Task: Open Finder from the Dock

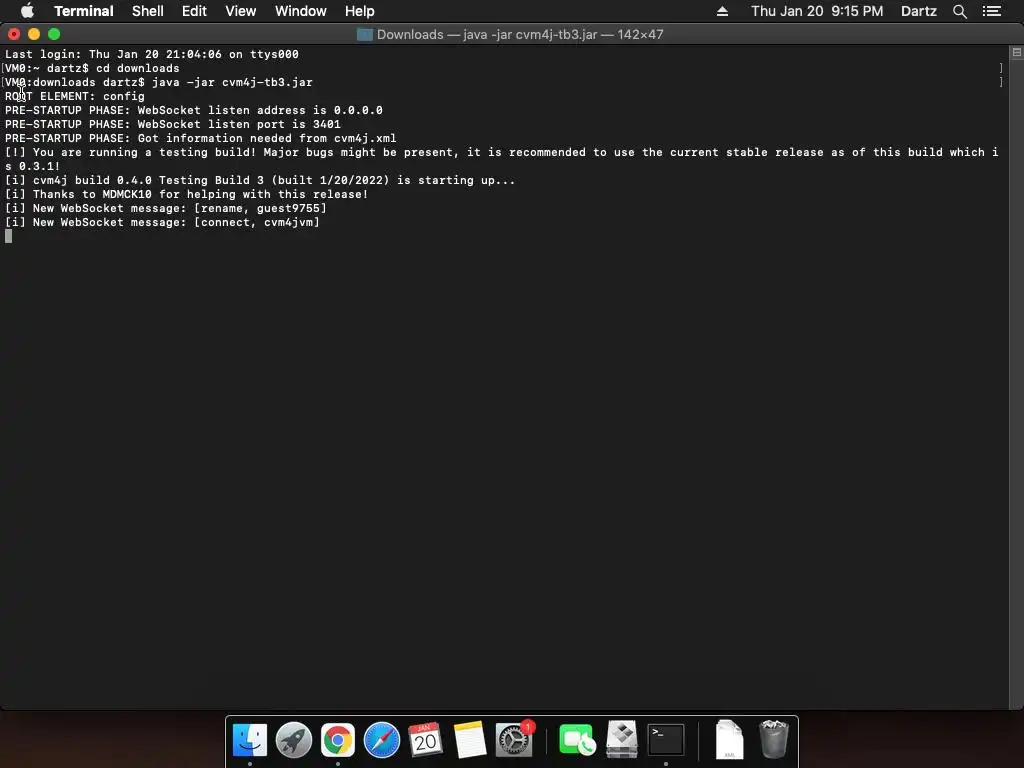Action: pos(249,740)
